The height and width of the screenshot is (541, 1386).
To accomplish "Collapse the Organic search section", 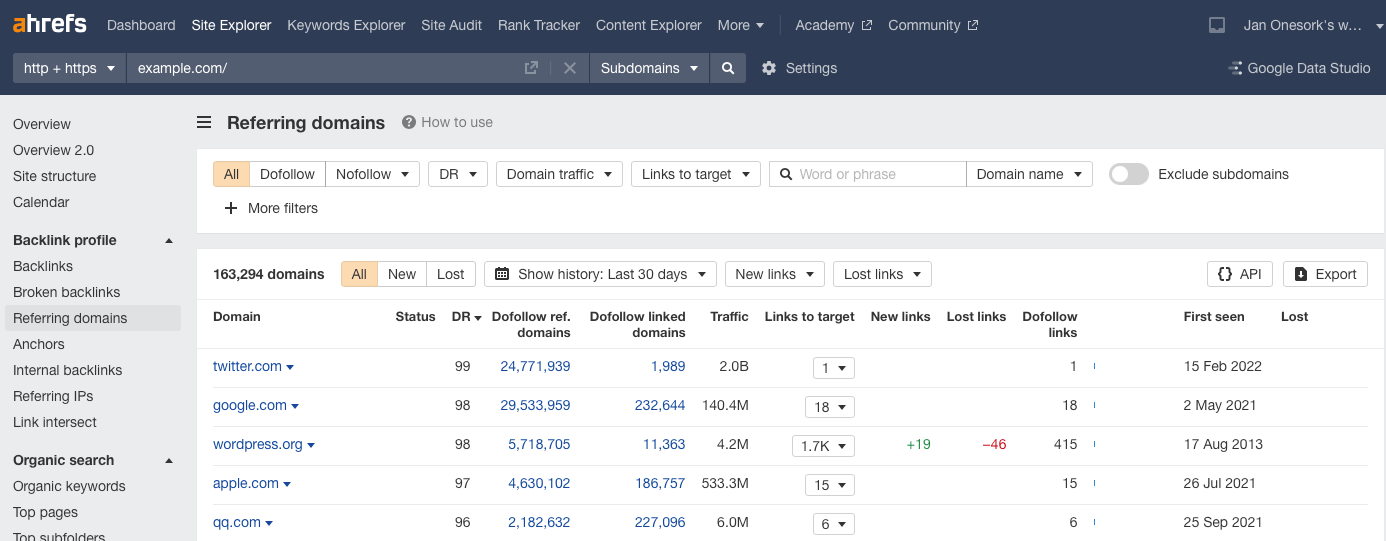I will coord(169,460).
